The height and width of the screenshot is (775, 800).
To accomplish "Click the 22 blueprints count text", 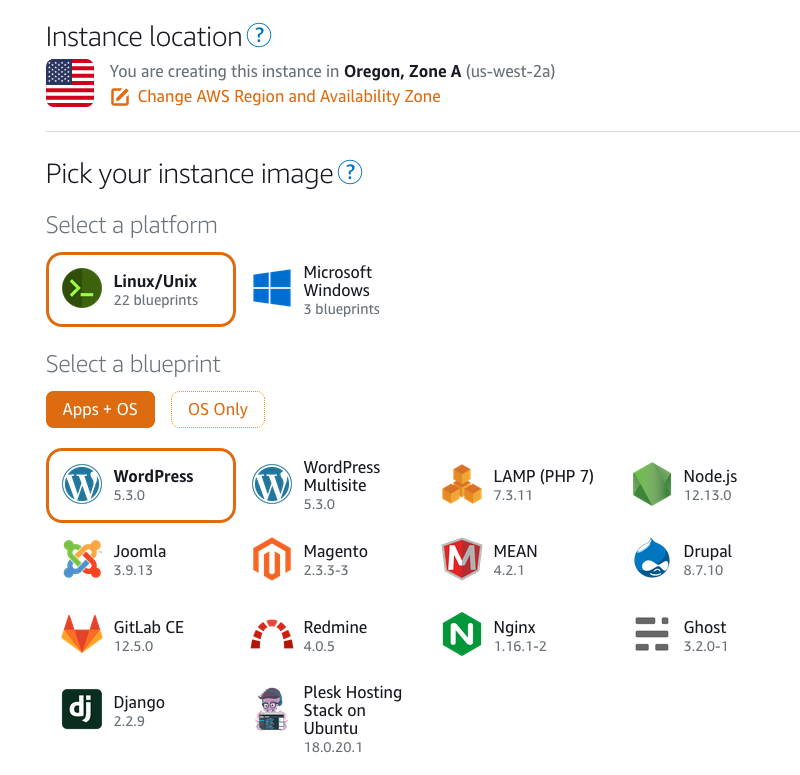I will tap(156, 300).
